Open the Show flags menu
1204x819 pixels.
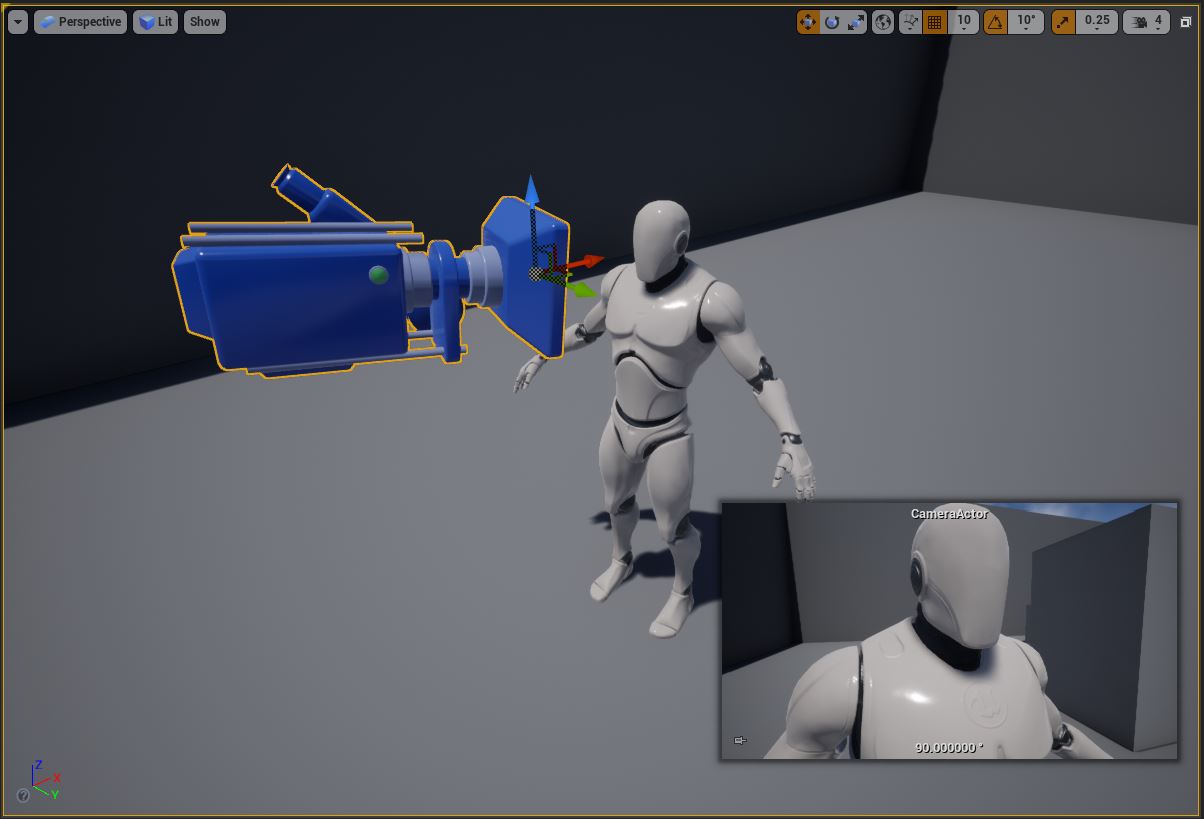tap(204, 22)
